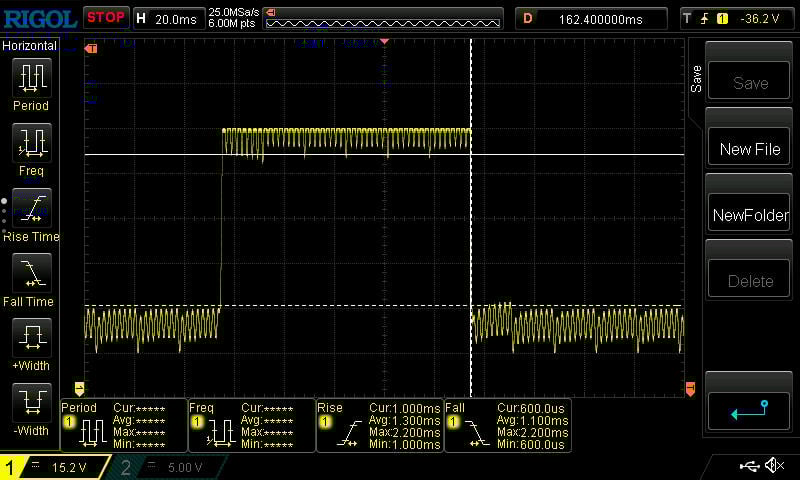
Task: Choose the Rise Time measurement icon
Action: (x=31, y=209)
